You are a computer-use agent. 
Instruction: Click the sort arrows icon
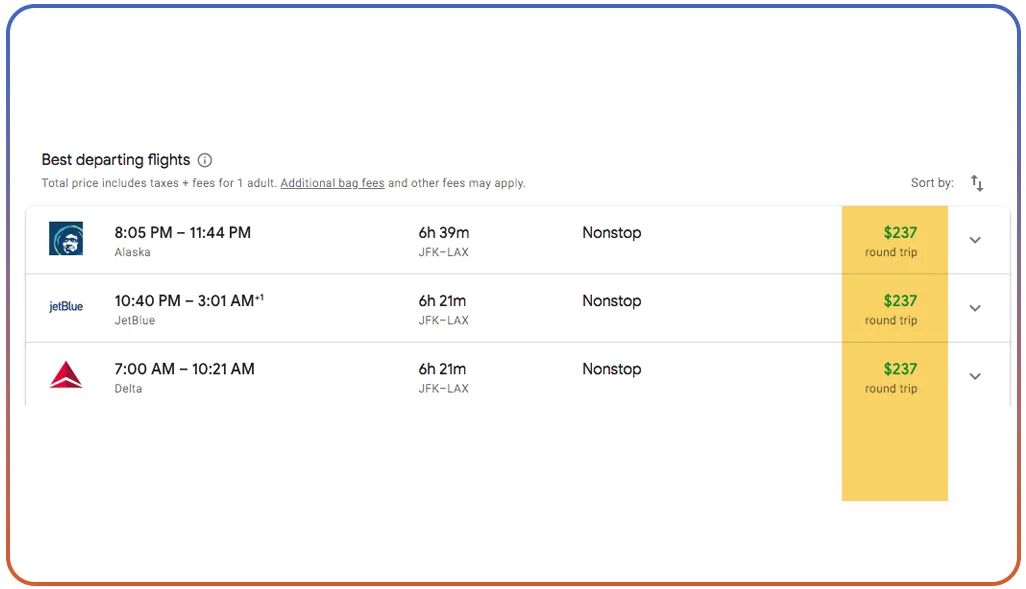[977, 183]
